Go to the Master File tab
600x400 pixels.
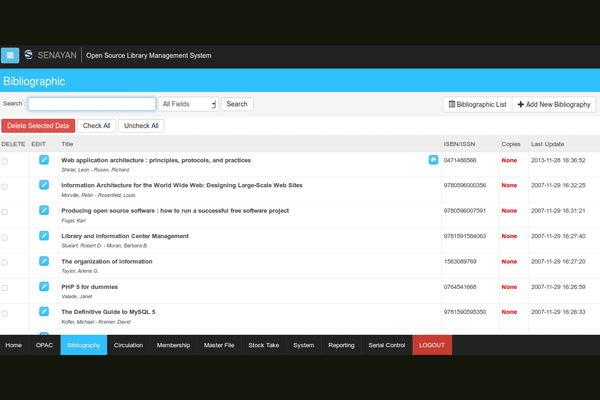pos(219,345)
